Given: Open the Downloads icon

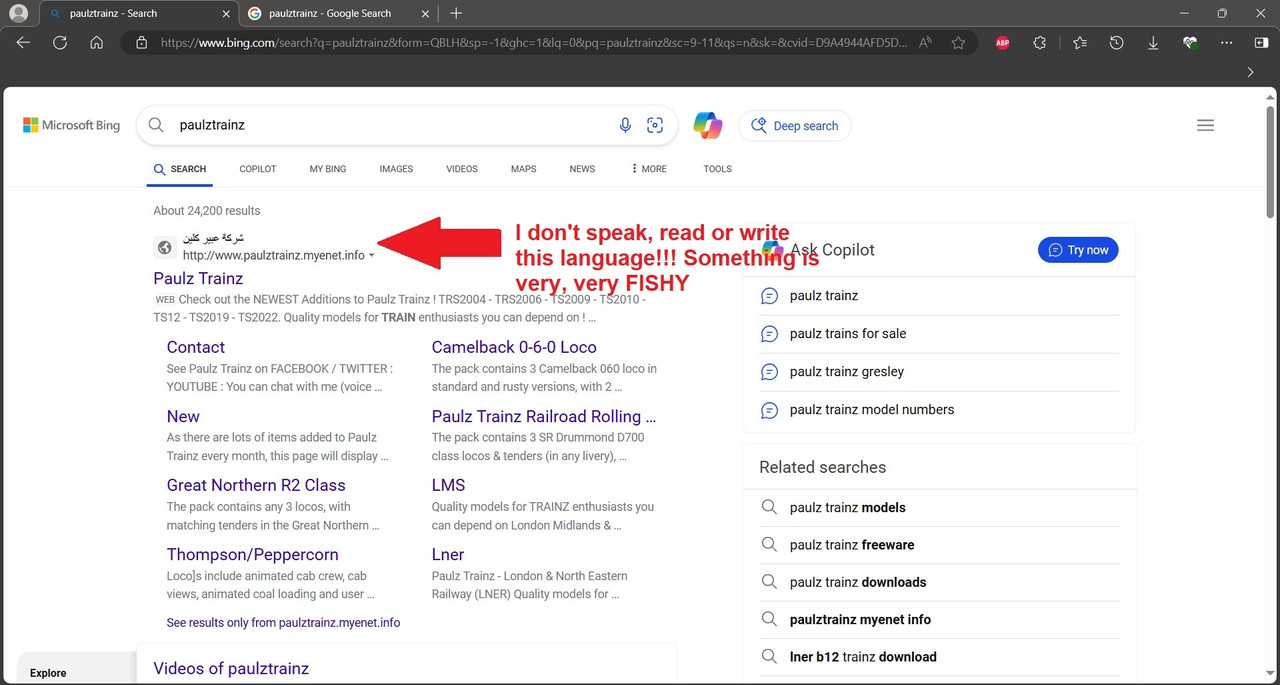Looking at the screenshot, I should (1153, 43).
